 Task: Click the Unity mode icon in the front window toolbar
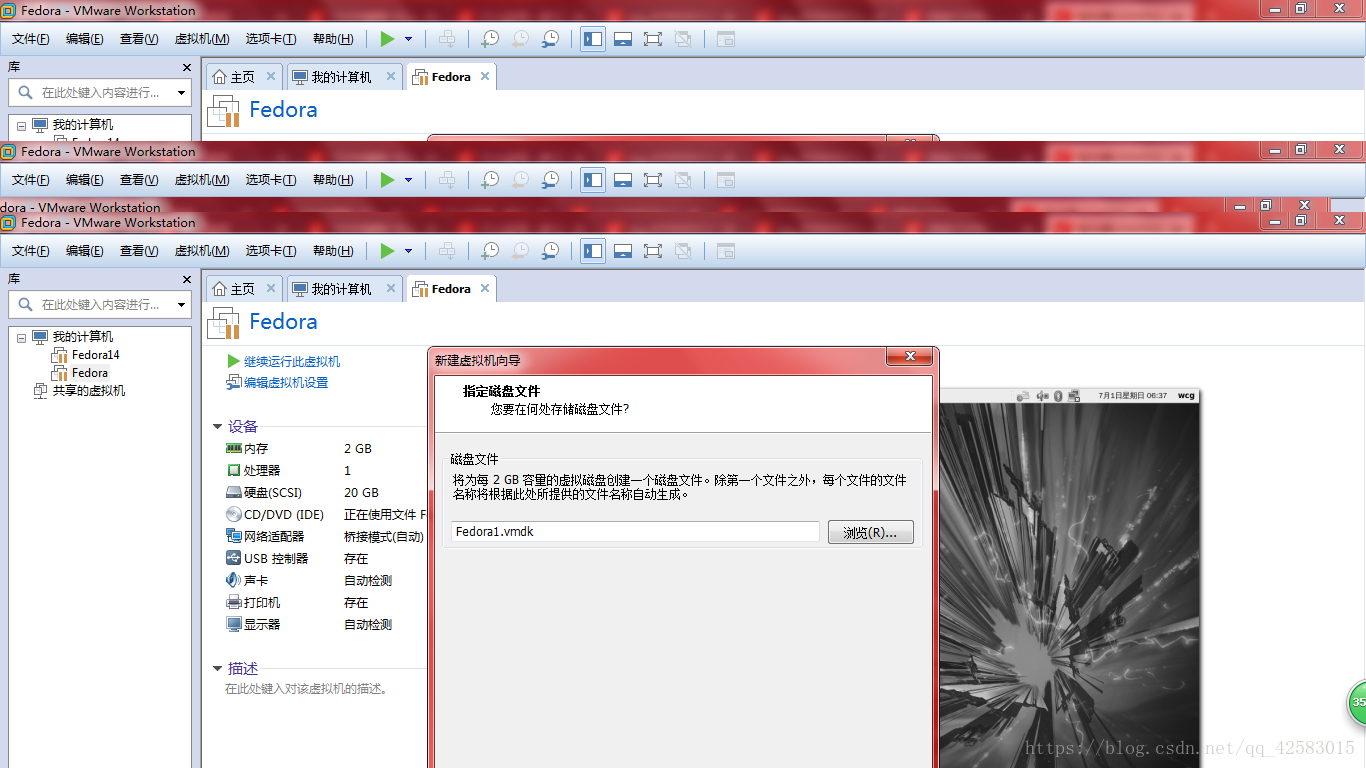683,251
